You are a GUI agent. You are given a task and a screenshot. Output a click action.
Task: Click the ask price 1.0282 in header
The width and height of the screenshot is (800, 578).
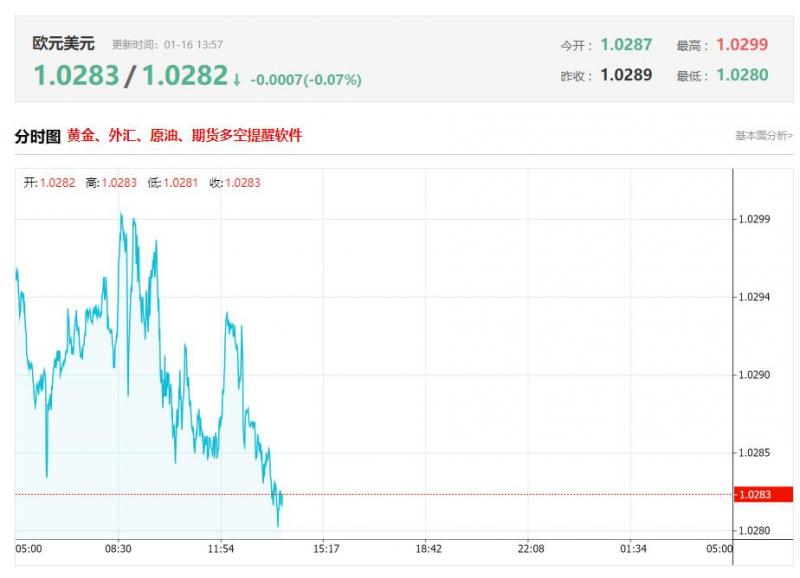[x=185, y=76]
